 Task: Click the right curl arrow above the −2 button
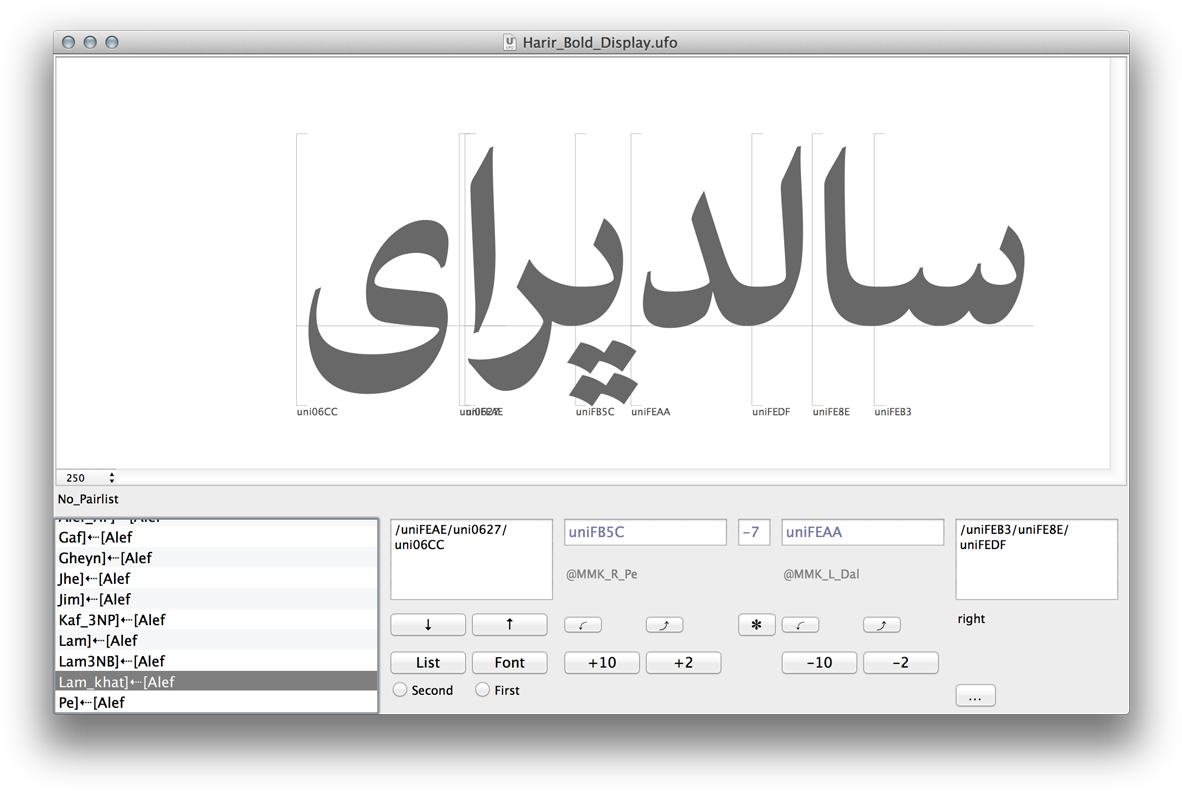tap(881, 624)
